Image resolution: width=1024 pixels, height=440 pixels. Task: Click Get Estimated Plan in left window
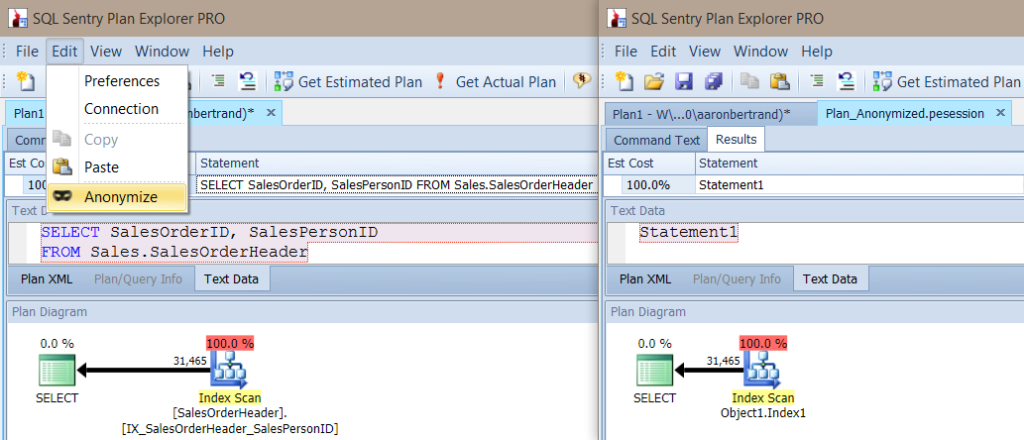(x=349, y=82)
